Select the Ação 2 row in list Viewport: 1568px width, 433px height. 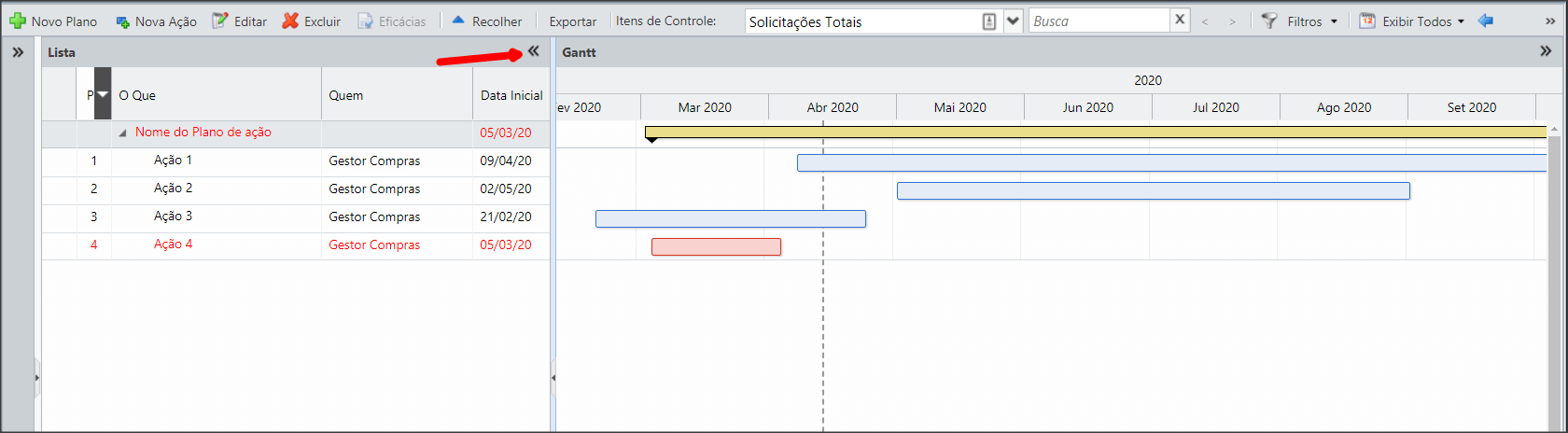pos(296,189)
